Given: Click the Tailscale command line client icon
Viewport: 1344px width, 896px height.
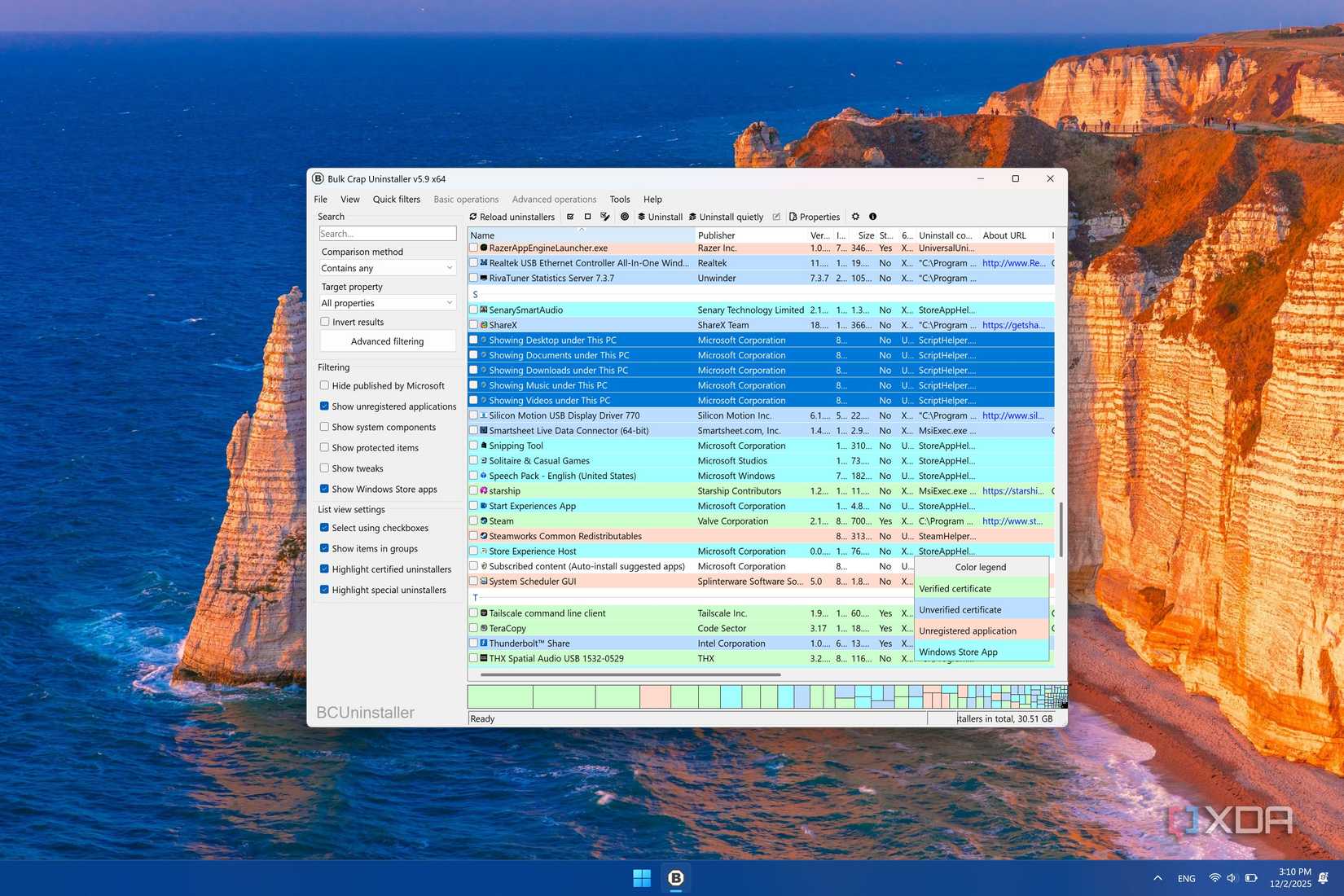Looking at the screenshot, I should tap(484, 613).
